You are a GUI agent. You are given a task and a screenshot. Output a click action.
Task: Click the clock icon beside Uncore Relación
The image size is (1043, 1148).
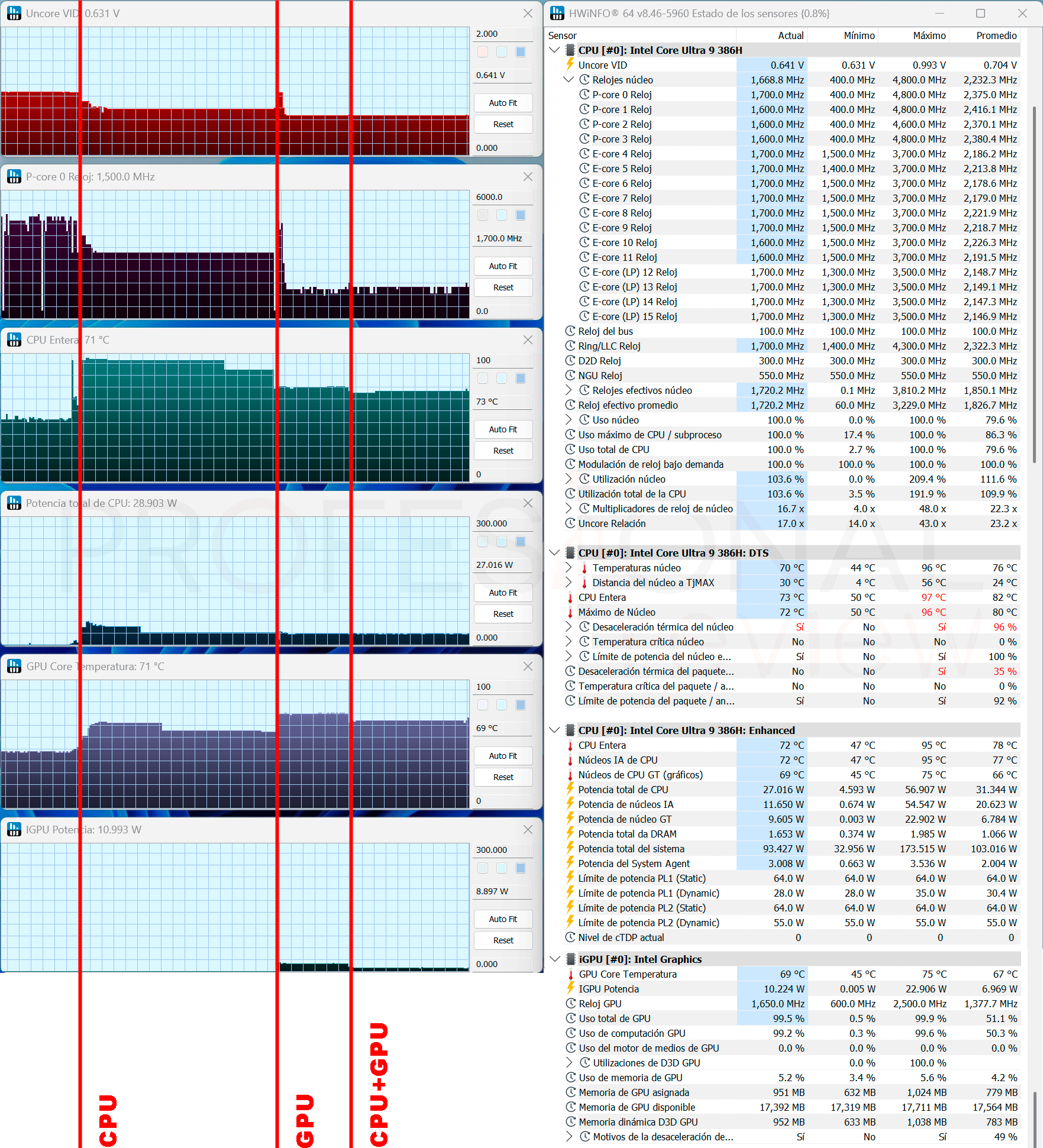point(570,523)
